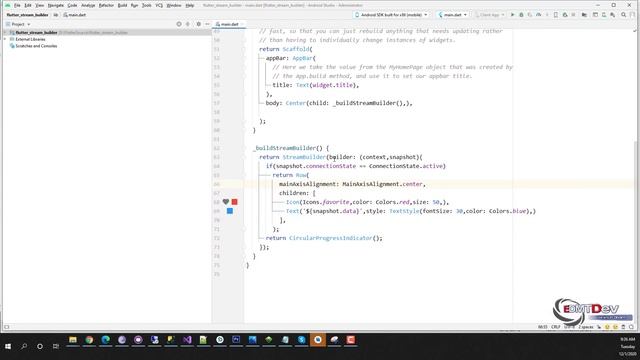Viewport: 640px width, 360px height.
Task: Open the File menu
Action: [x=17, y=5]
